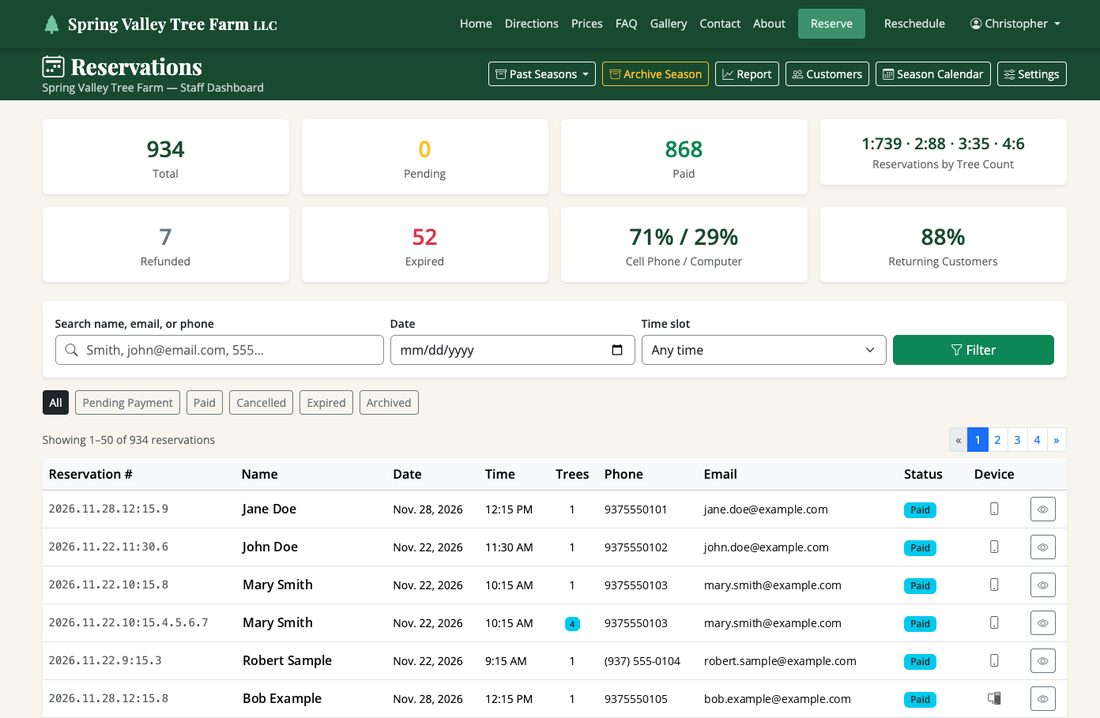Click the 934 Total stat card
Image resolution: width=1100 pixels, height=718 pixels.
coord(166,157)
